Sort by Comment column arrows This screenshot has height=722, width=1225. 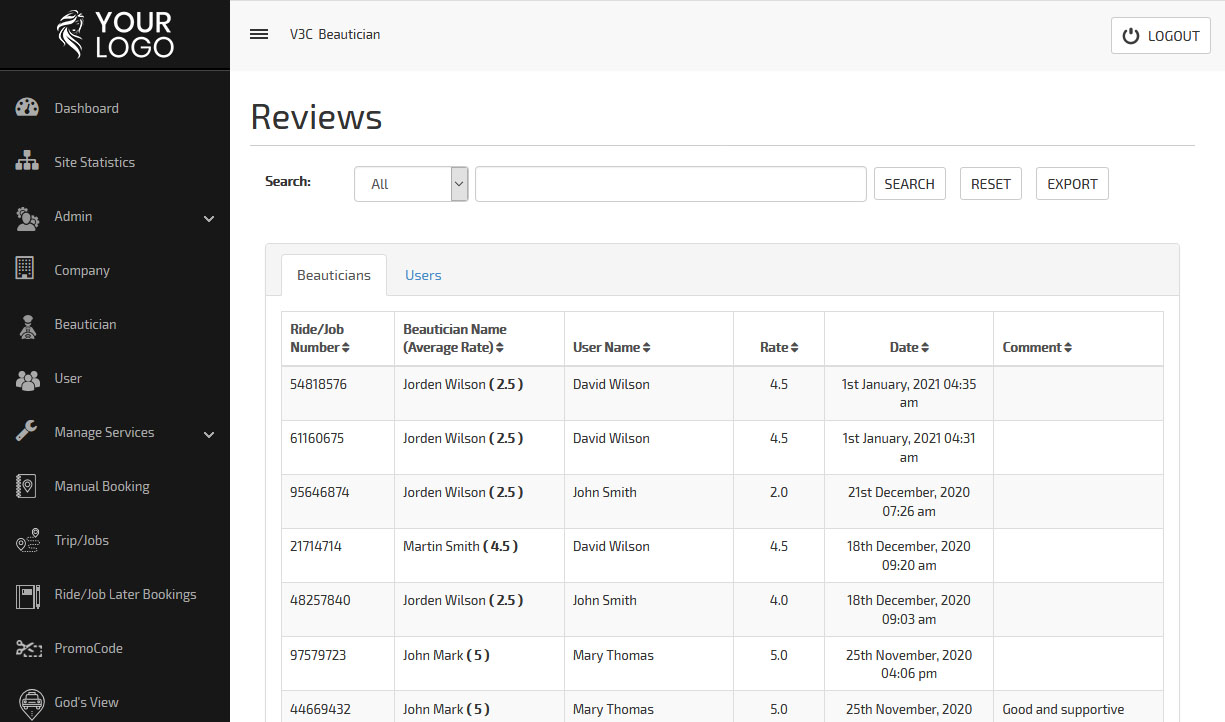[1068, 348]
